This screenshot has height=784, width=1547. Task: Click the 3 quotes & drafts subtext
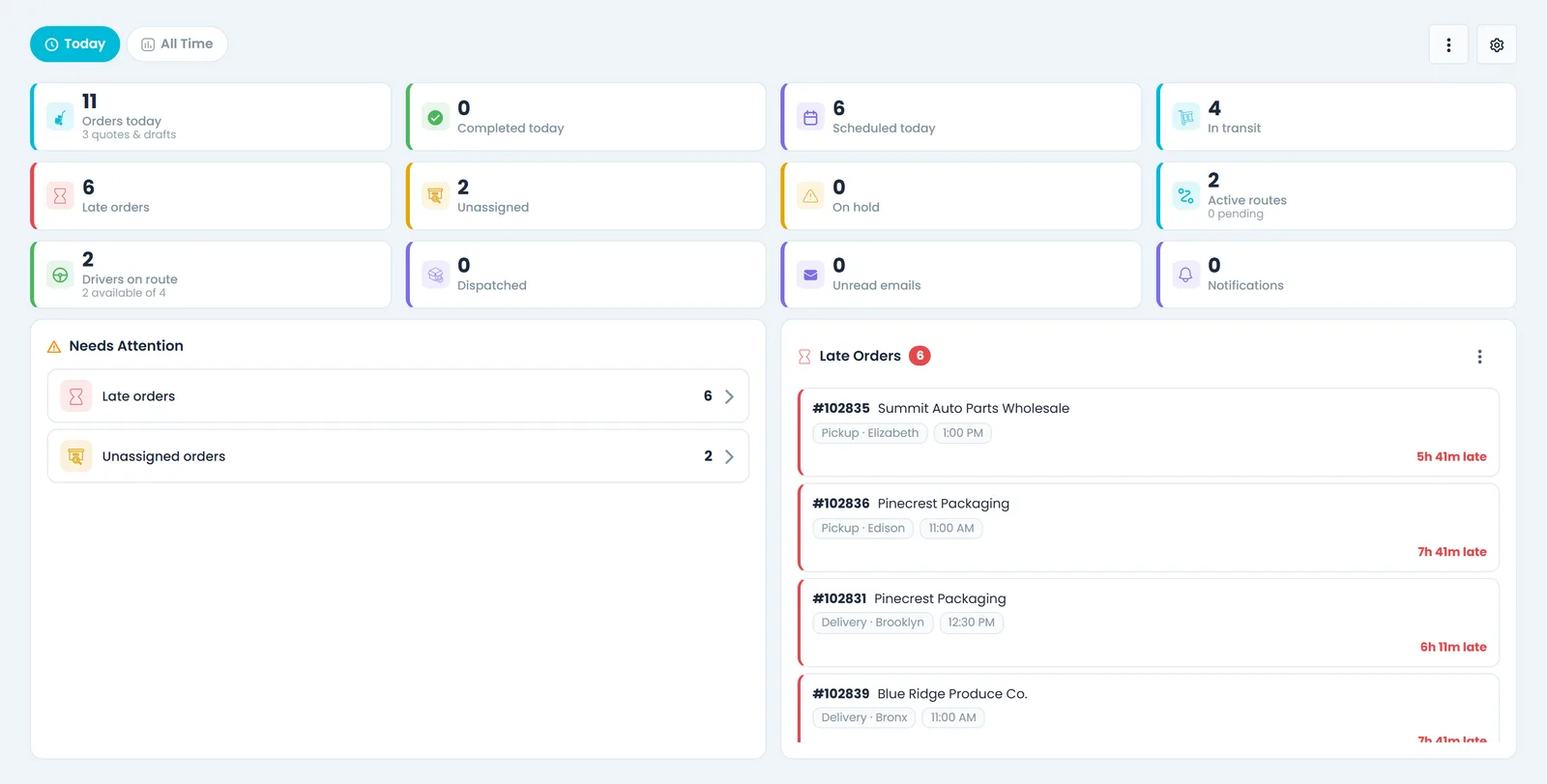pyautogui.click(x=129, y=135)
